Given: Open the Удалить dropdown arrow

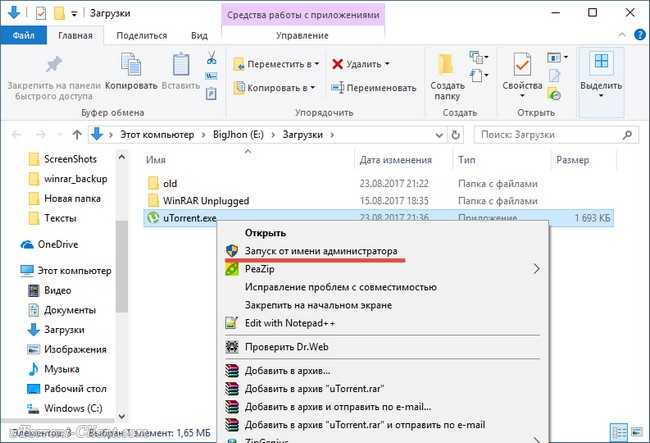Looking at the screenshot, I should coord(387,64).
